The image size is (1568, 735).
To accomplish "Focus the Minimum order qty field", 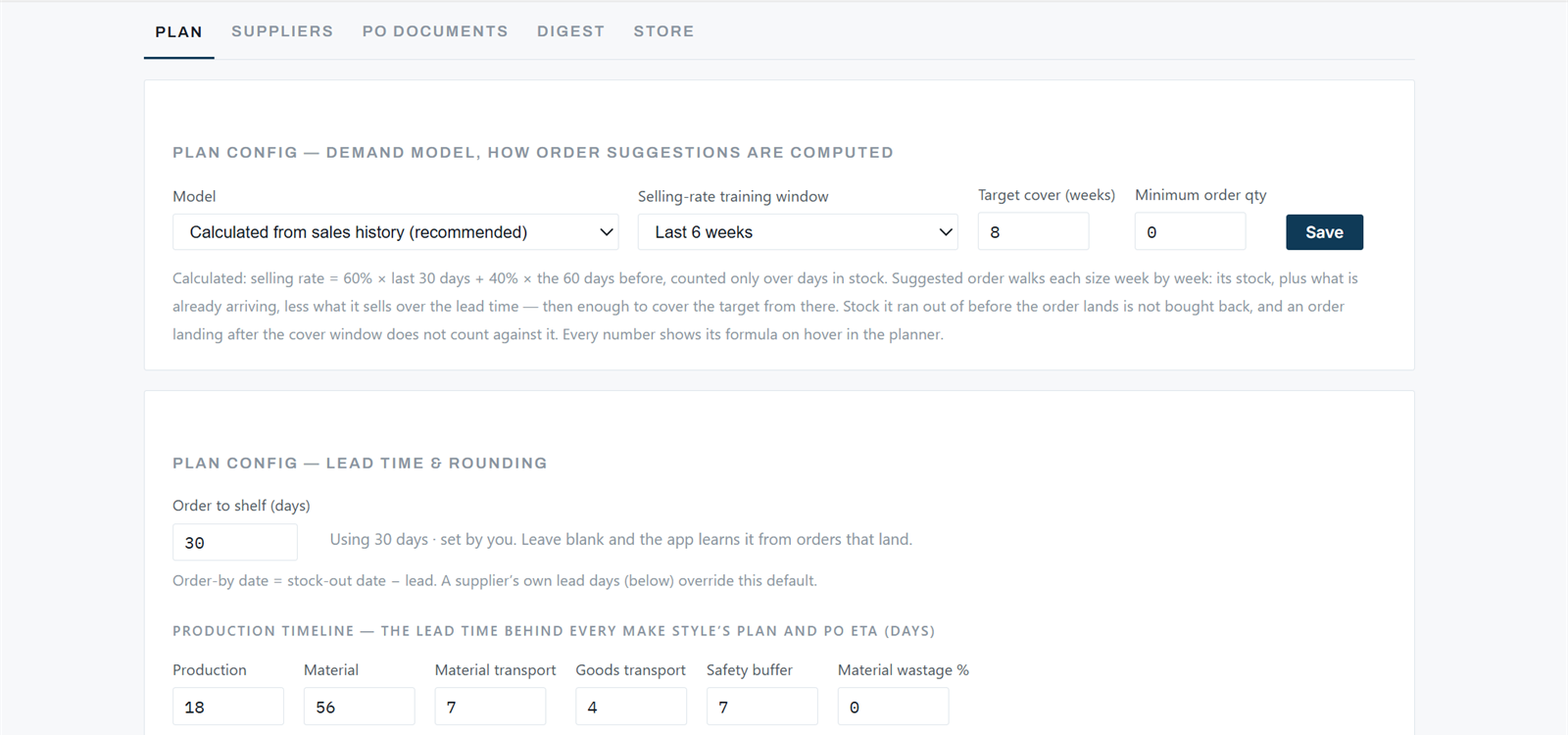I will point(1190,232).
